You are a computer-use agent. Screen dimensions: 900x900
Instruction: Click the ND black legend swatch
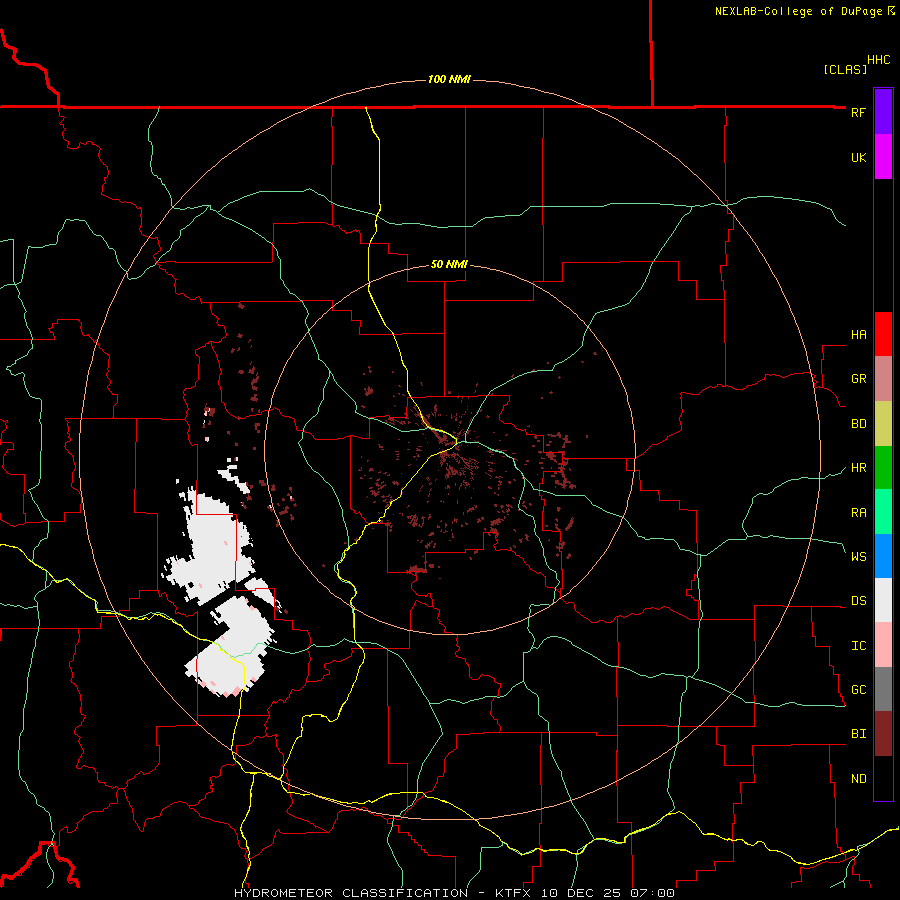[883, 778]
